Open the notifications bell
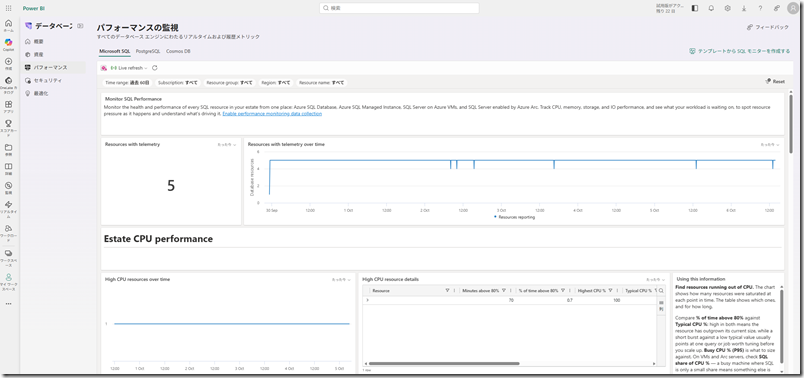 click(x=711, y=8)
